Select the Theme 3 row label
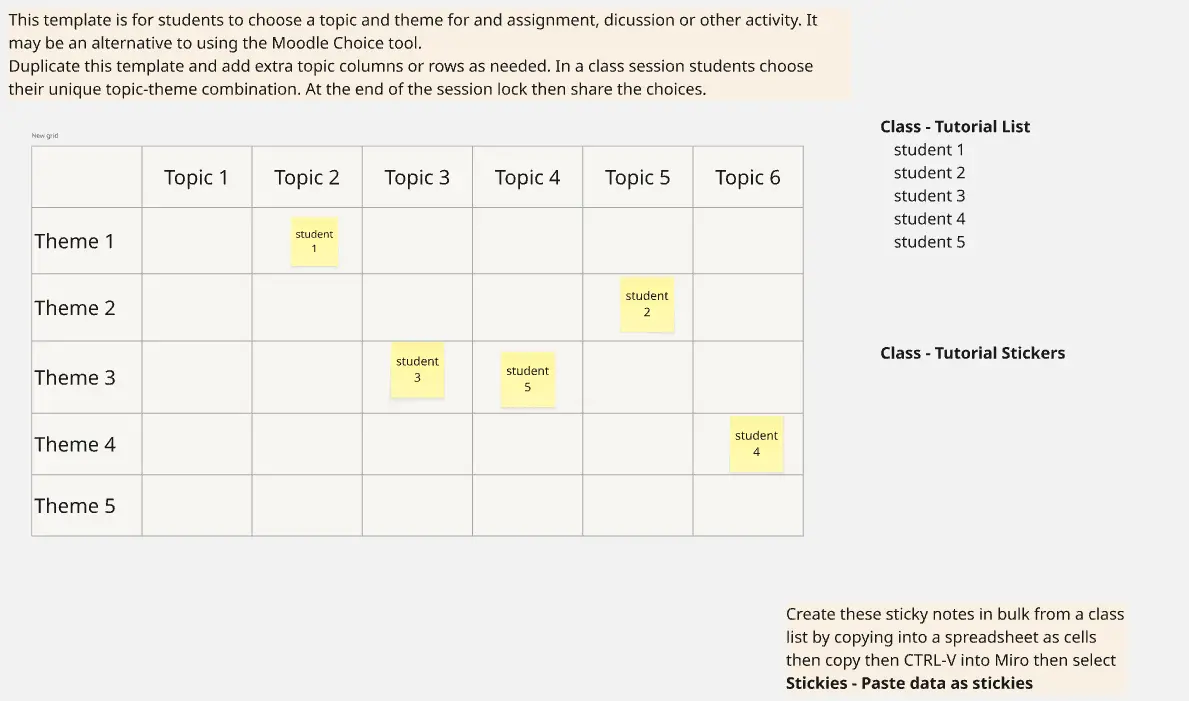The width and height of the screenshot is (1189, 701). point(75,378)
